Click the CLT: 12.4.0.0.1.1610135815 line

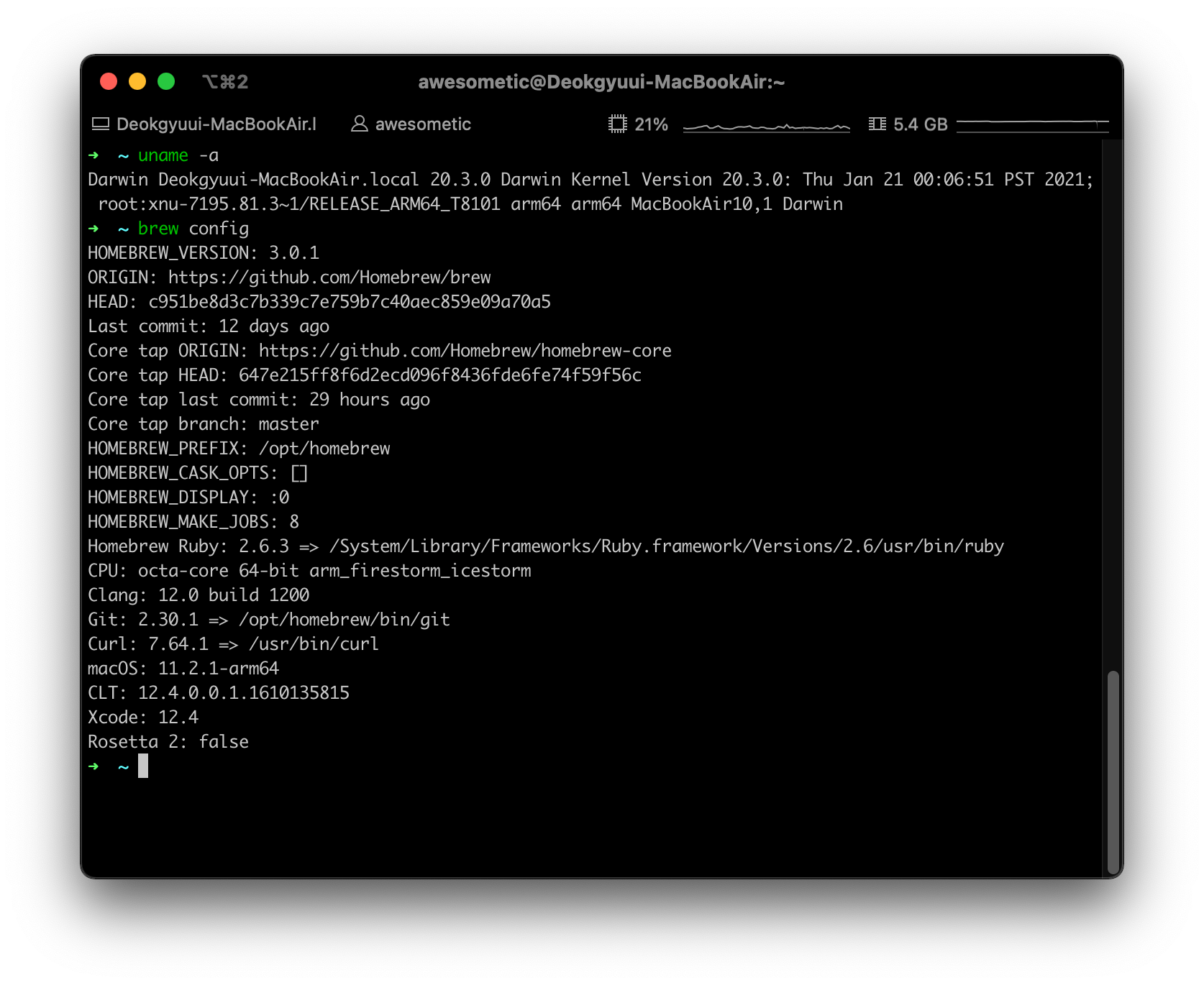click(219, 693)
